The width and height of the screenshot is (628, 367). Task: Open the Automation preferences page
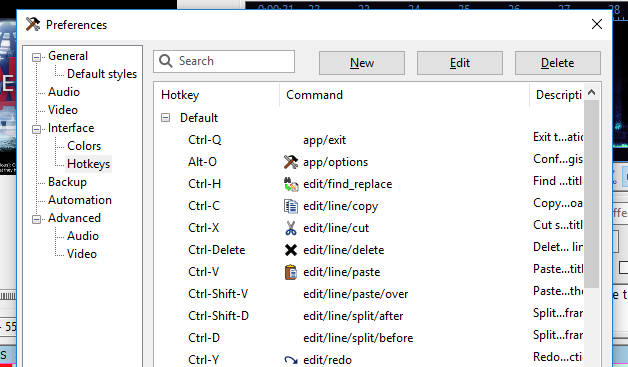pyautogui.click(x=80, y=200)
